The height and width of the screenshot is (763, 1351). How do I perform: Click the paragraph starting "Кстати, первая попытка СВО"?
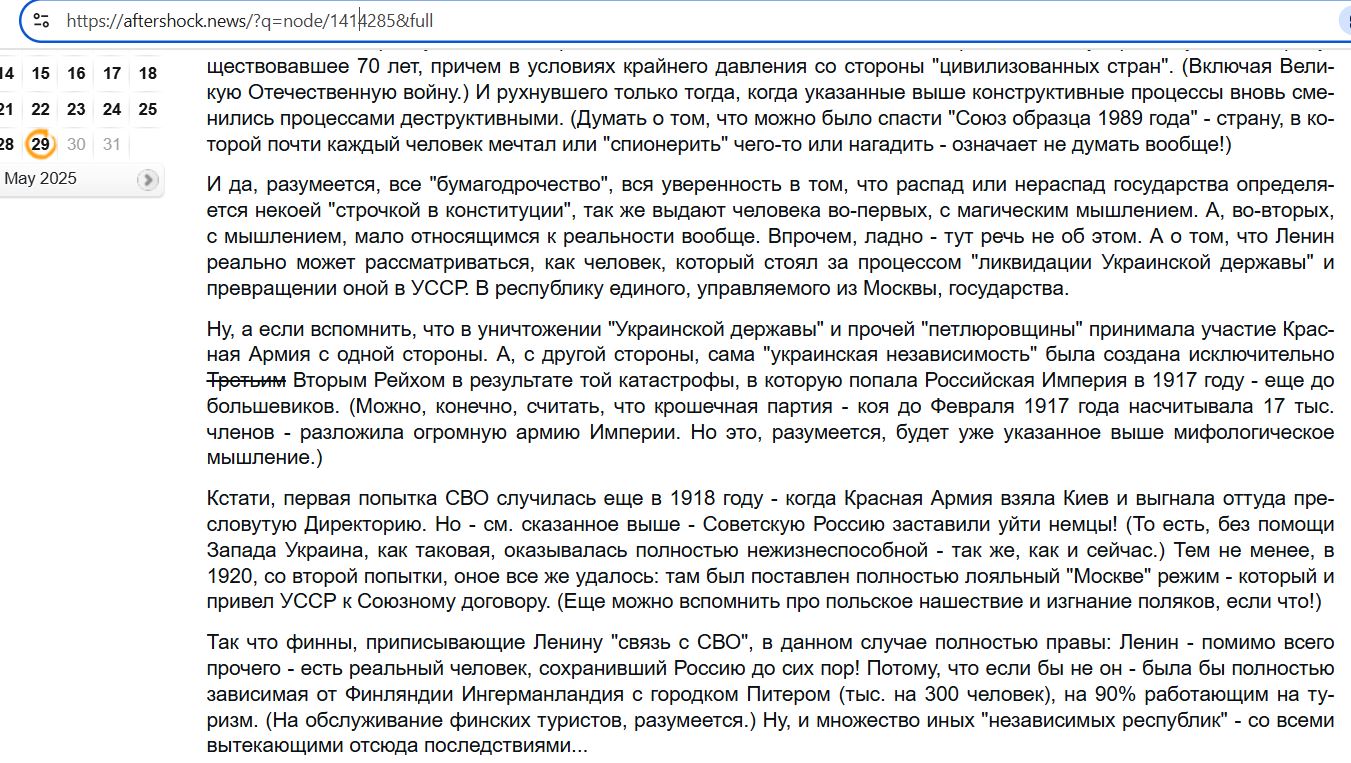(x=770, y=550)
